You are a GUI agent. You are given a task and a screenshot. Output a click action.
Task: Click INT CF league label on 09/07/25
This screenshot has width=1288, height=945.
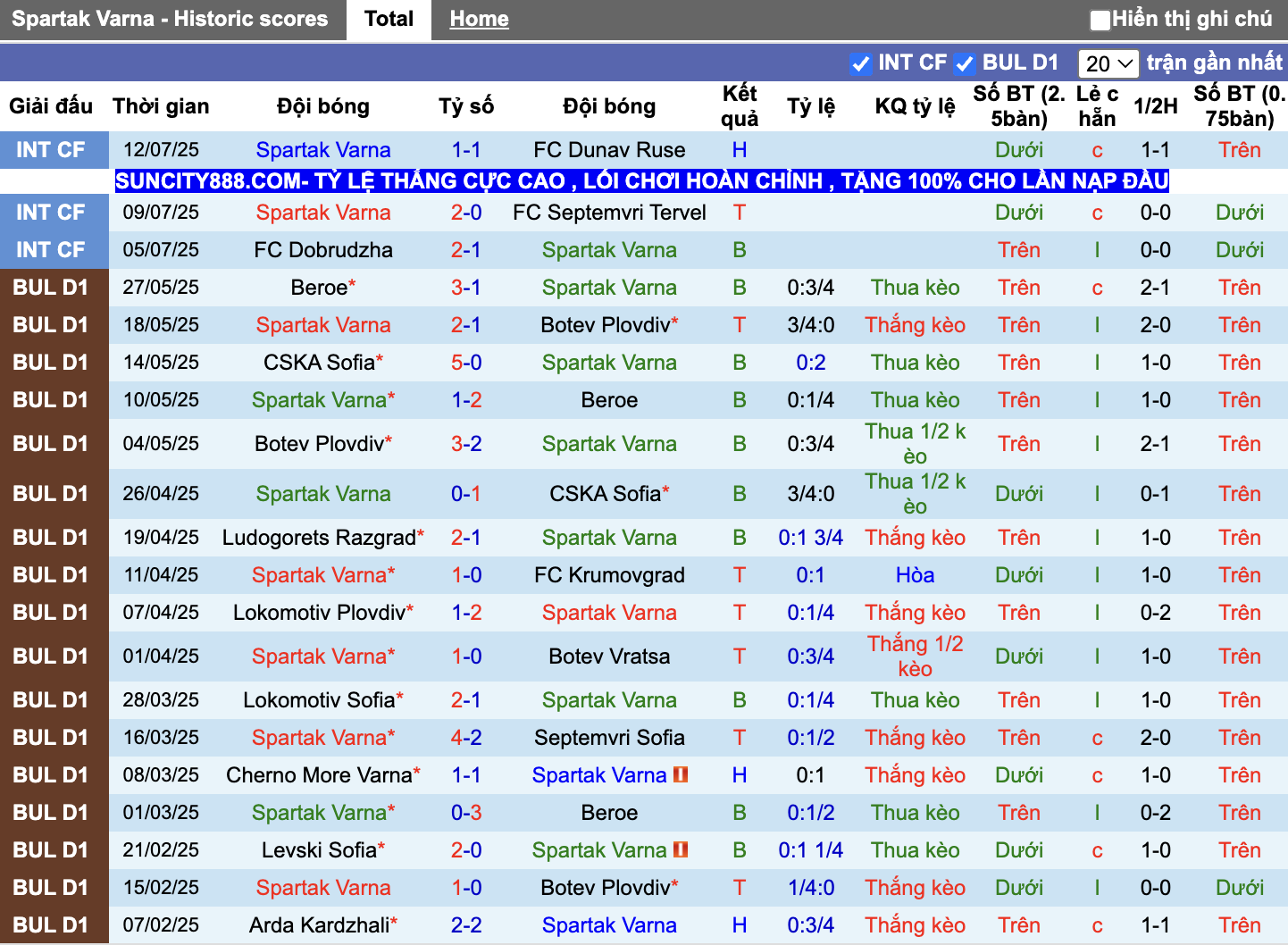pos(51,213)
